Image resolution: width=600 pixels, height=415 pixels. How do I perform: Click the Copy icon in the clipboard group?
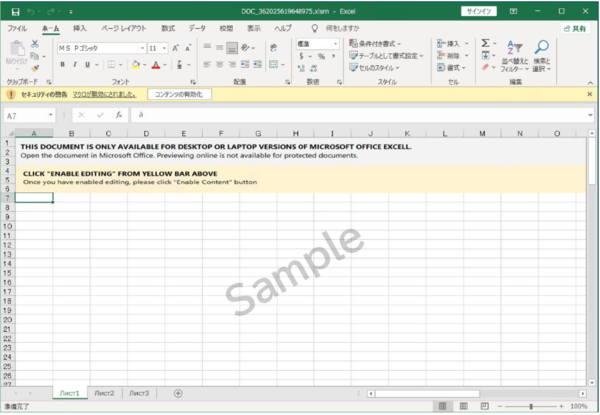[35, 56]
